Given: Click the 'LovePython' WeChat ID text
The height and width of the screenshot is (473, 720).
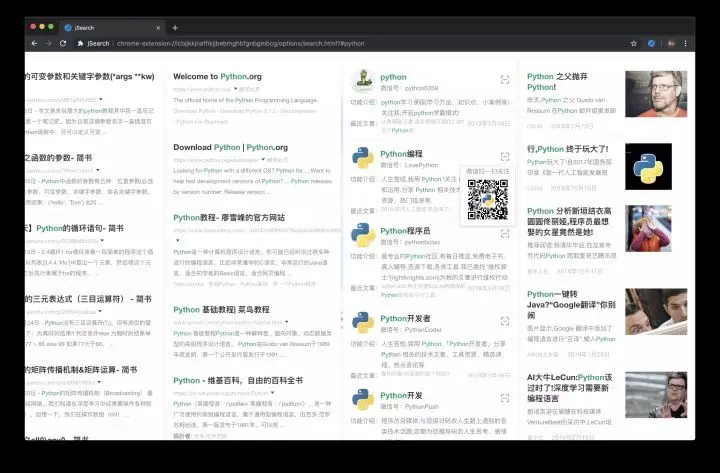Looking at the screenshot, I should 421,165.
